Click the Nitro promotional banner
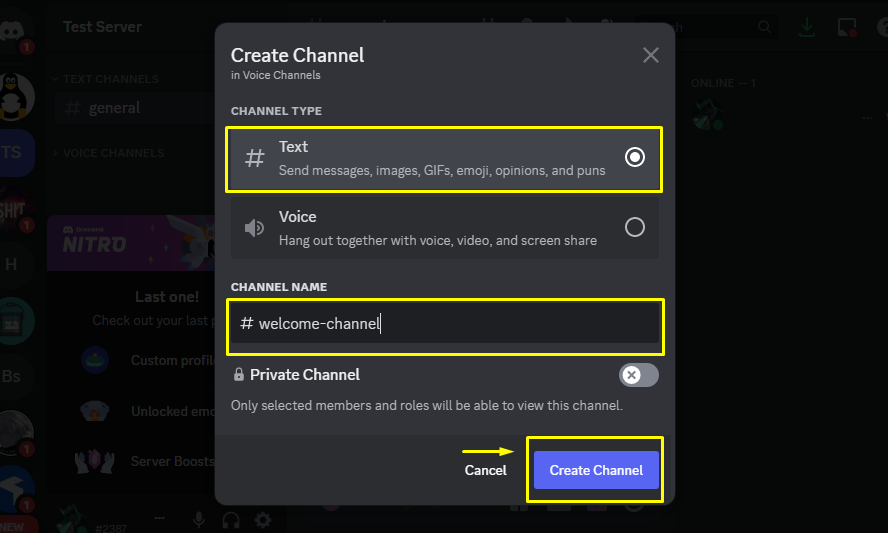 131,243
